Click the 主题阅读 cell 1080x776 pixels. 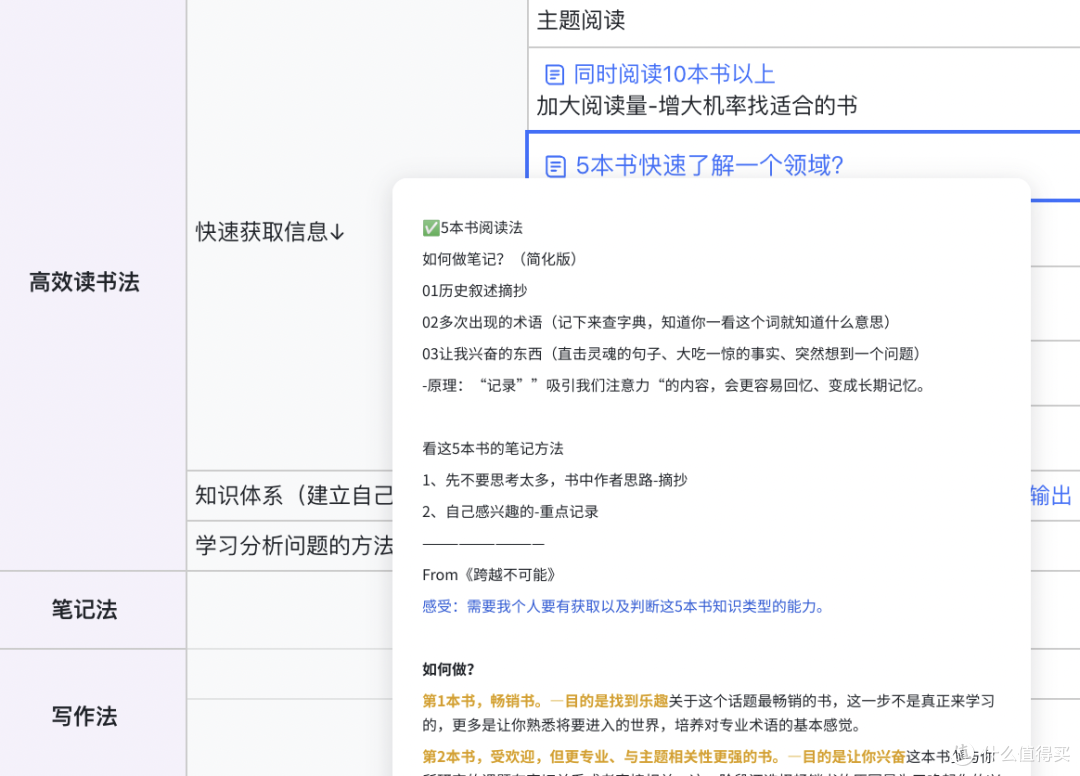pyautogui.click(x=804, y=22)
